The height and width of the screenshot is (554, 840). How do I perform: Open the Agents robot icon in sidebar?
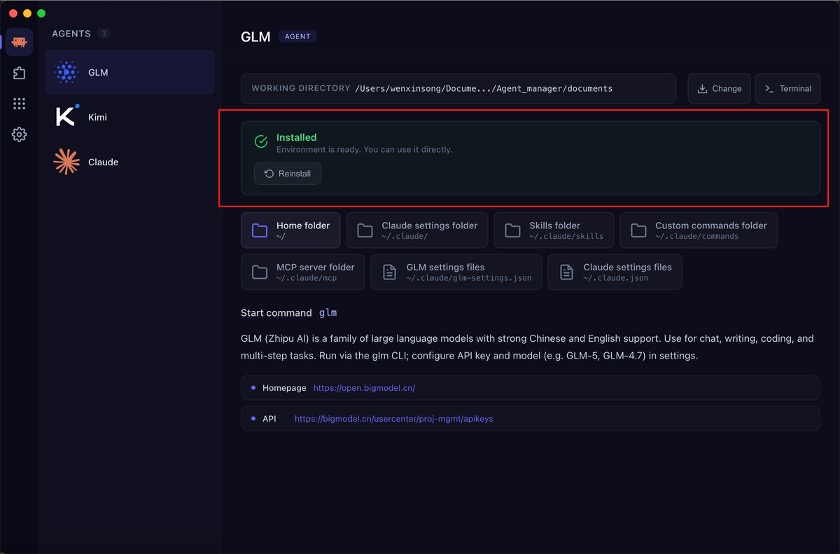click(x=19, y=42)
